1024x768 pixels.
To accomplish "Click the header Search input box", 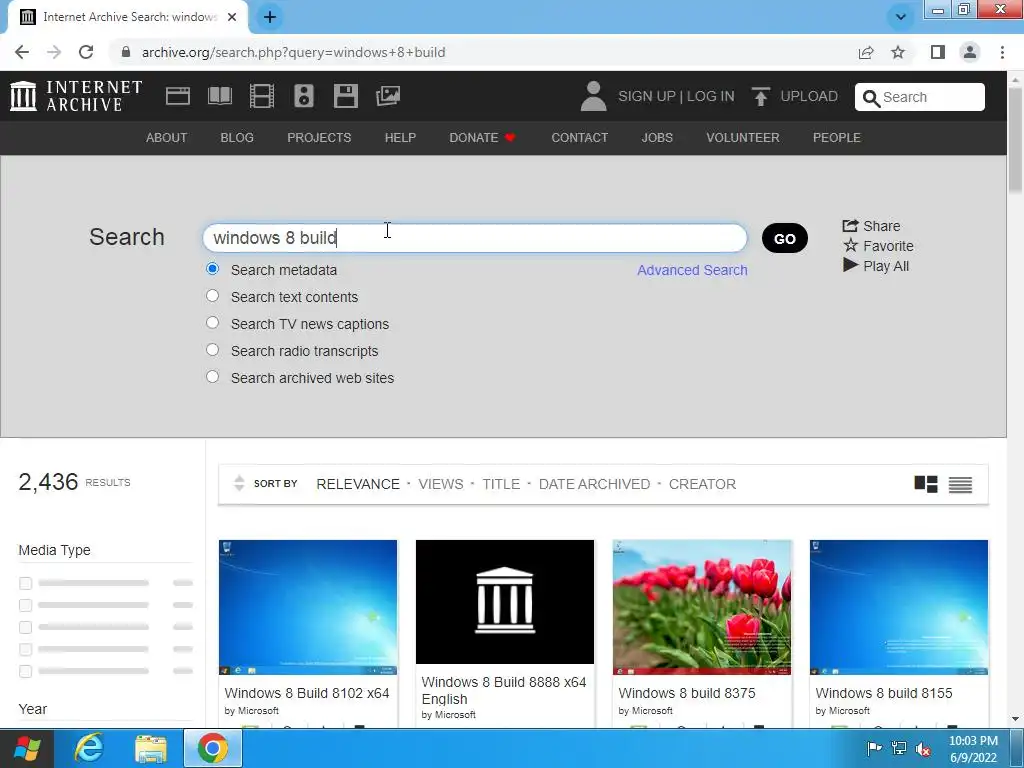I will coord(920,97).
